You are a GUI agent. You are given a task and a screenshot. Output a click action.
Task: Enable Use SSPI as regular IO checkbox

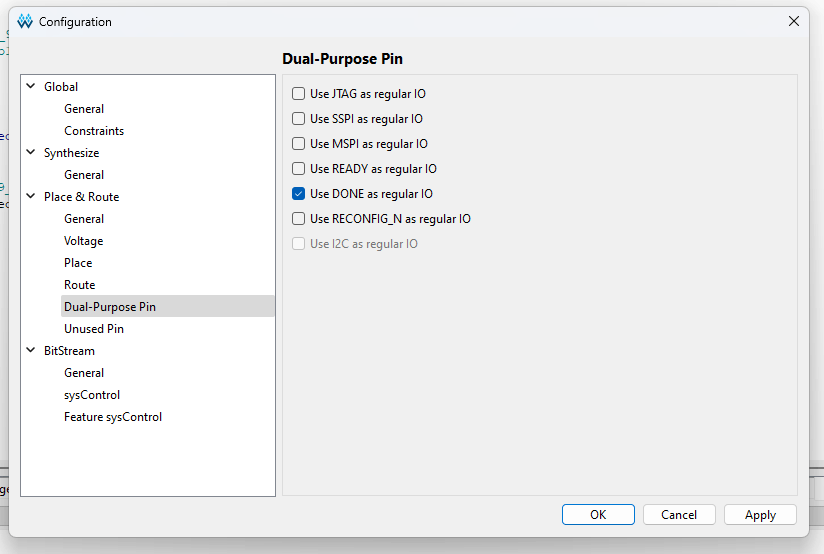pos(298,119)
